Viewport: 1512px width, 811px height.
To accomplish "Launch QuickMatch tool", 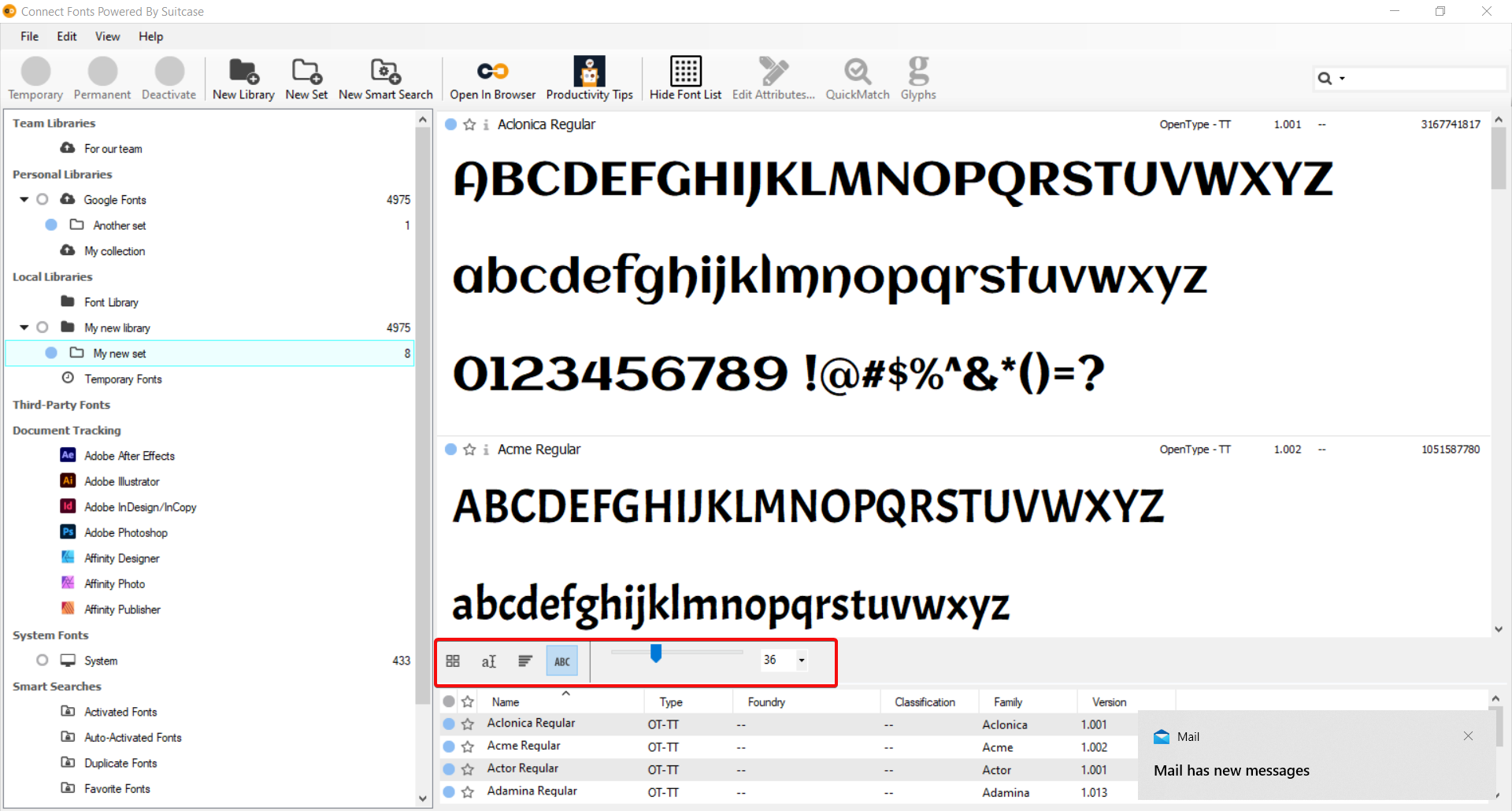I will pos(858,79).
